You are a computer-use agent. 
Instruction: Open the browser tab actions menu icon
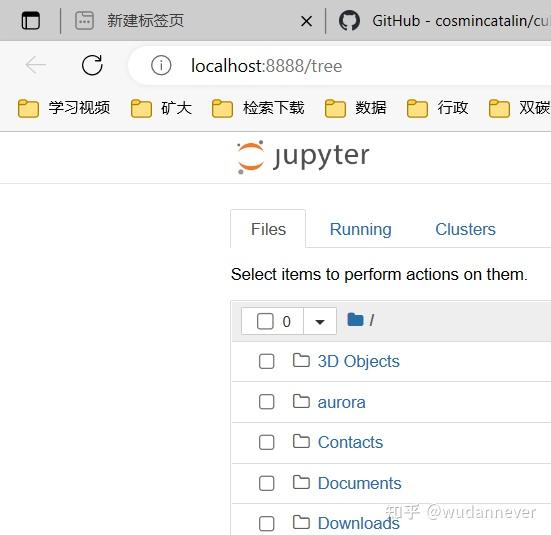coord(31,21)
